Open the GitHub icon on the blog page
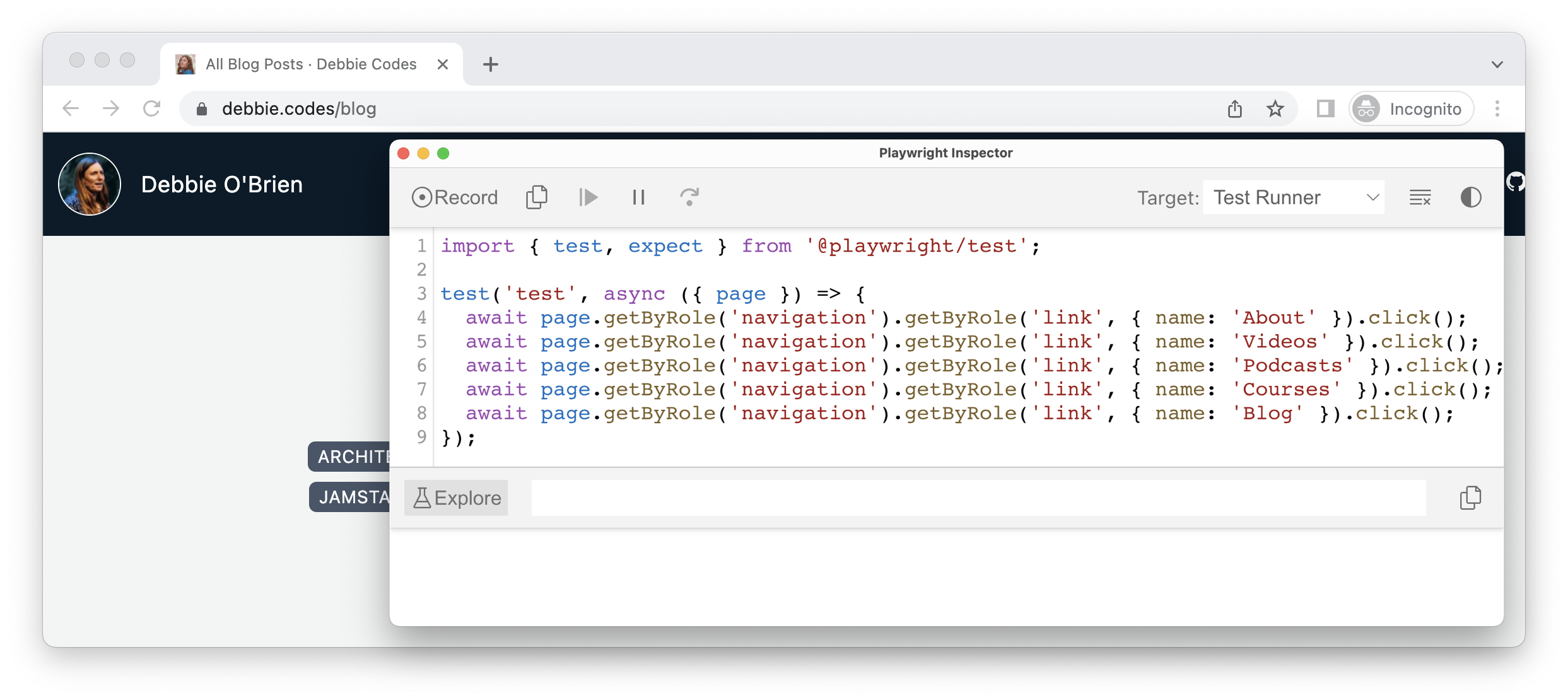The height and width of the screenshot is (700, 1568). click(1516, 182)
